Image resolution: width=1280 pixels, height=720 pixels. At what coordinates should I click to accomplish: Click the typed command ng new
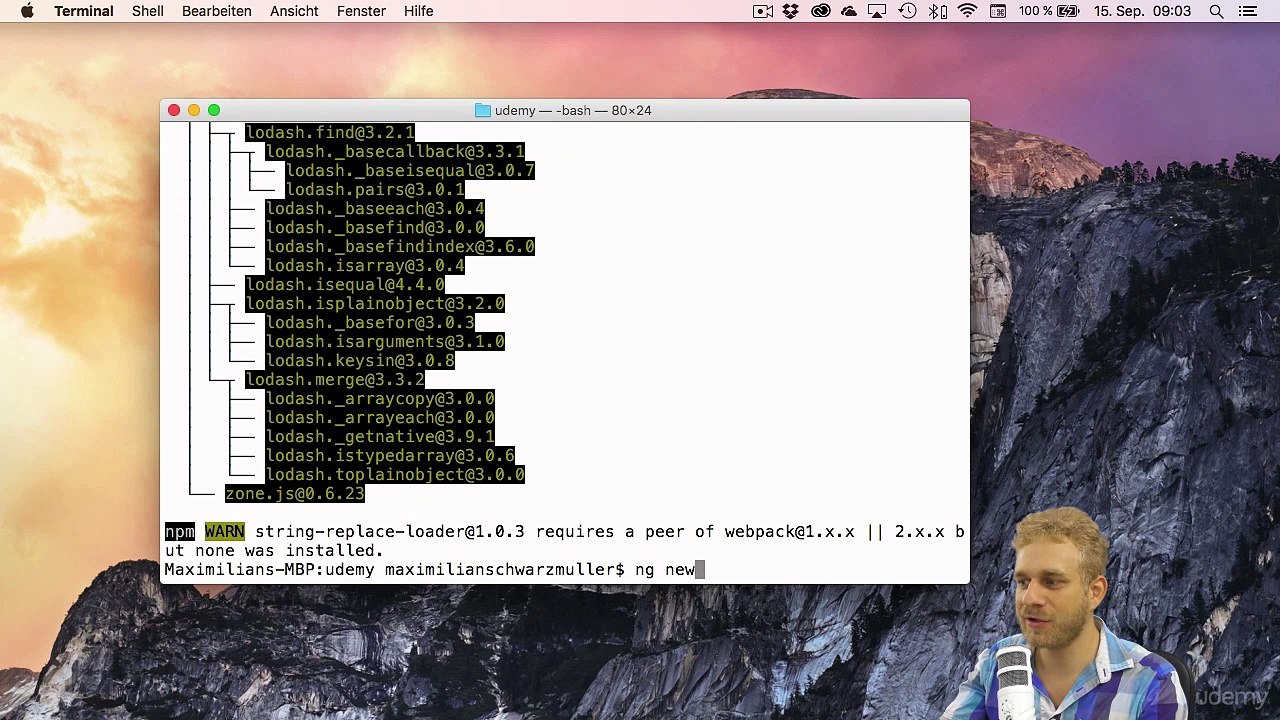tap(665, 569)
